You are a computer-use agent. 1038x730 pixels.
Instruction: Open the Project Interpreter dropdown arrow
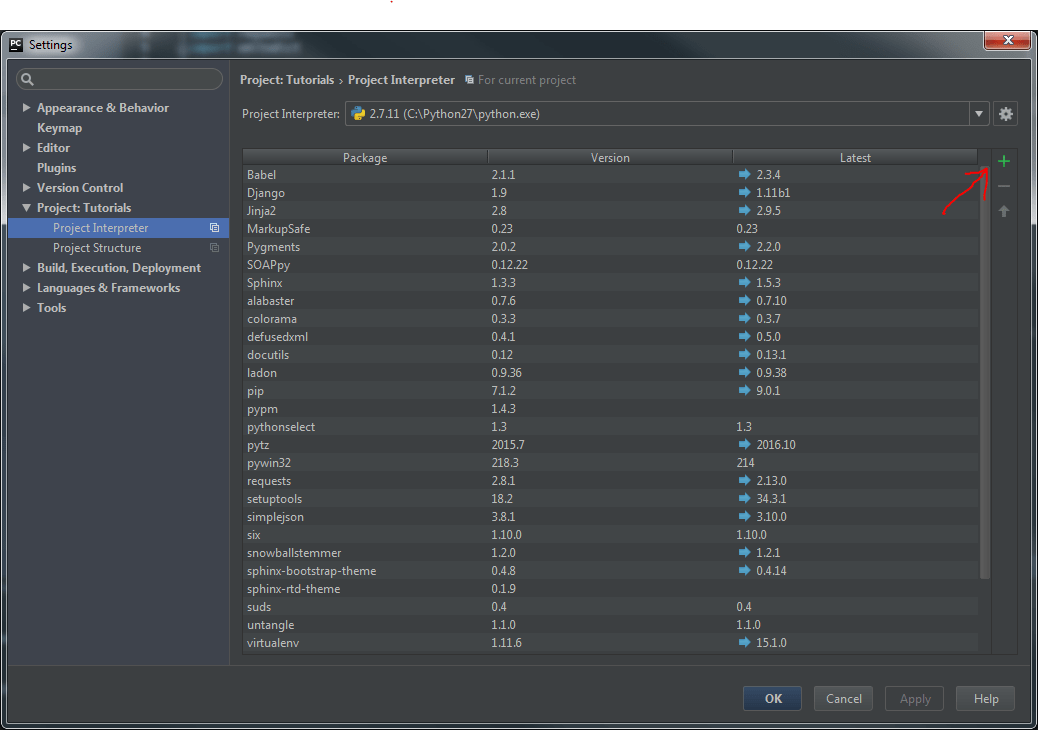point(978,114)
